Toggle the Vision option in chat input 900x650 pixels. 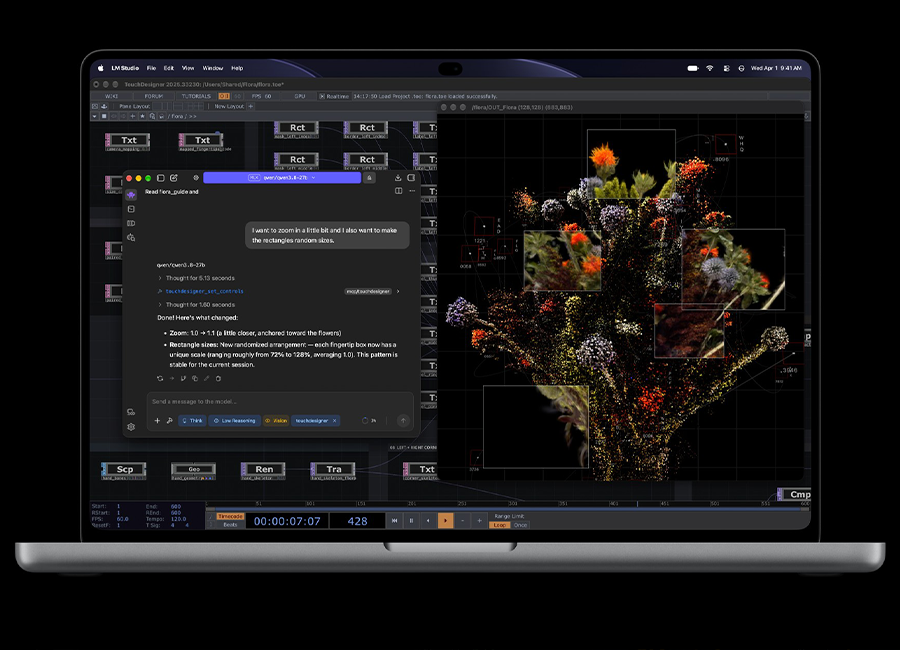276,421
